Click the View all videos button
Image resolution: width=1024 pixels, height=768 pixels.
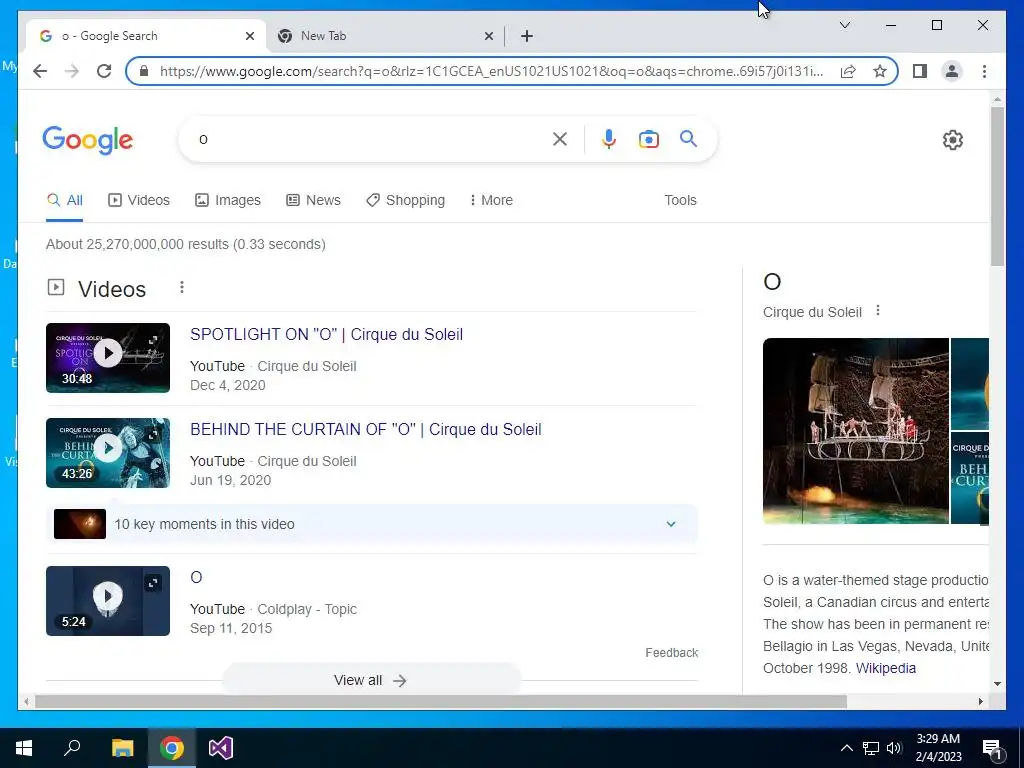pos(371,680)
